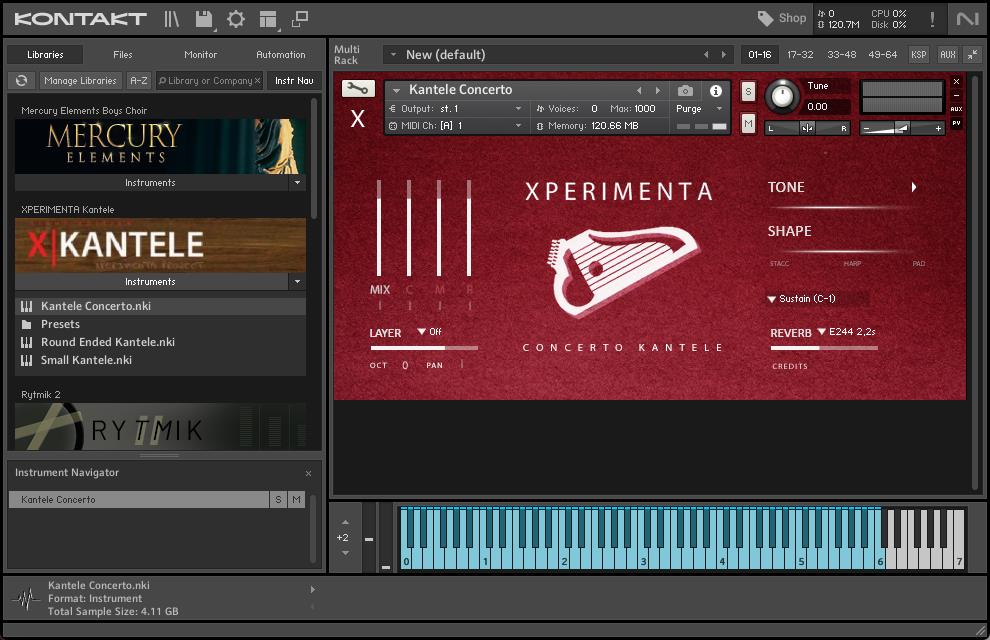
Task: Open the REVERB E244 preset dropdown
Action: [846, 332]
